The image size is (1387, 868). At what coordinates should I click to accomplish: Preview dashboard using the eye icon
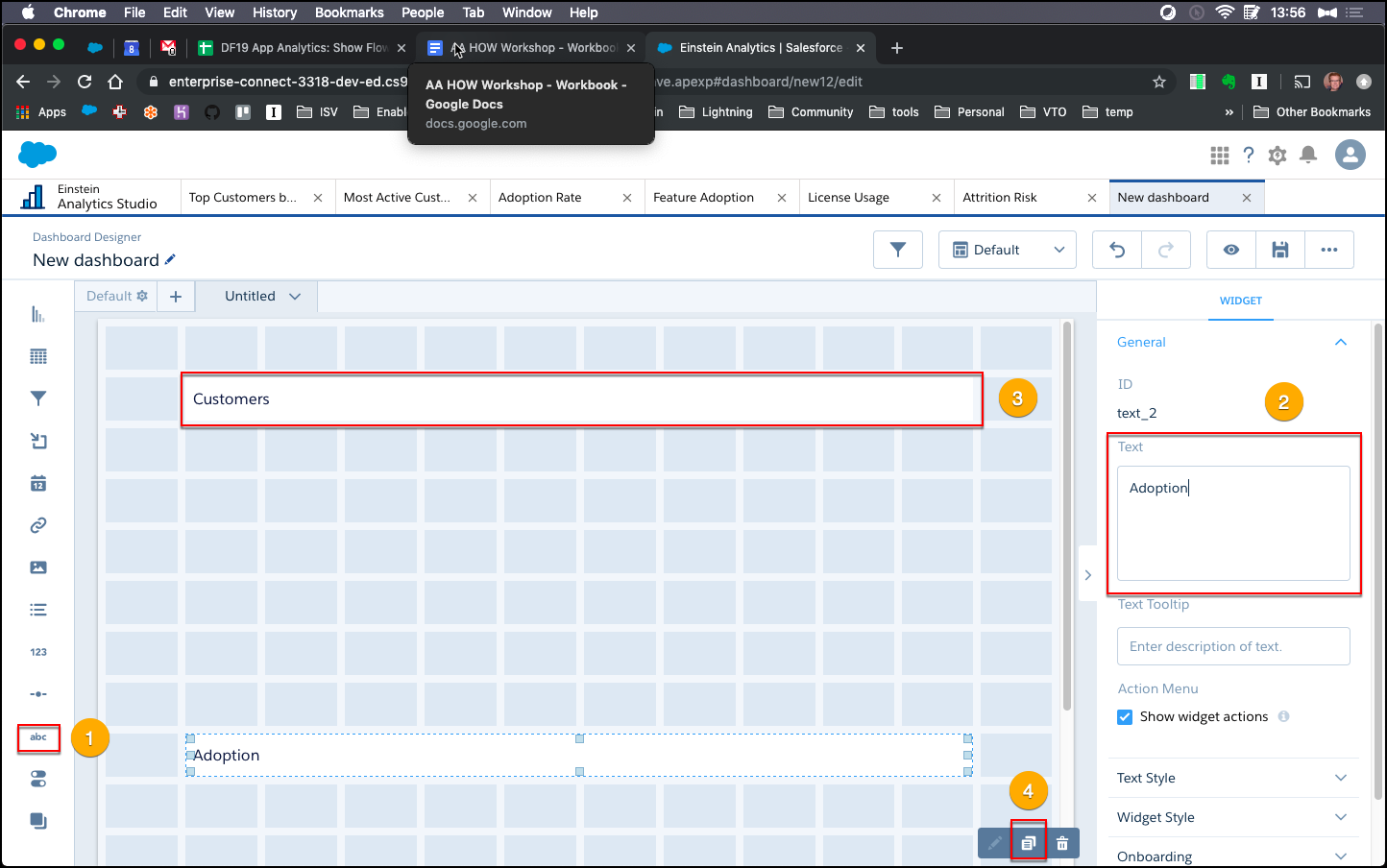click(1231, 250)
